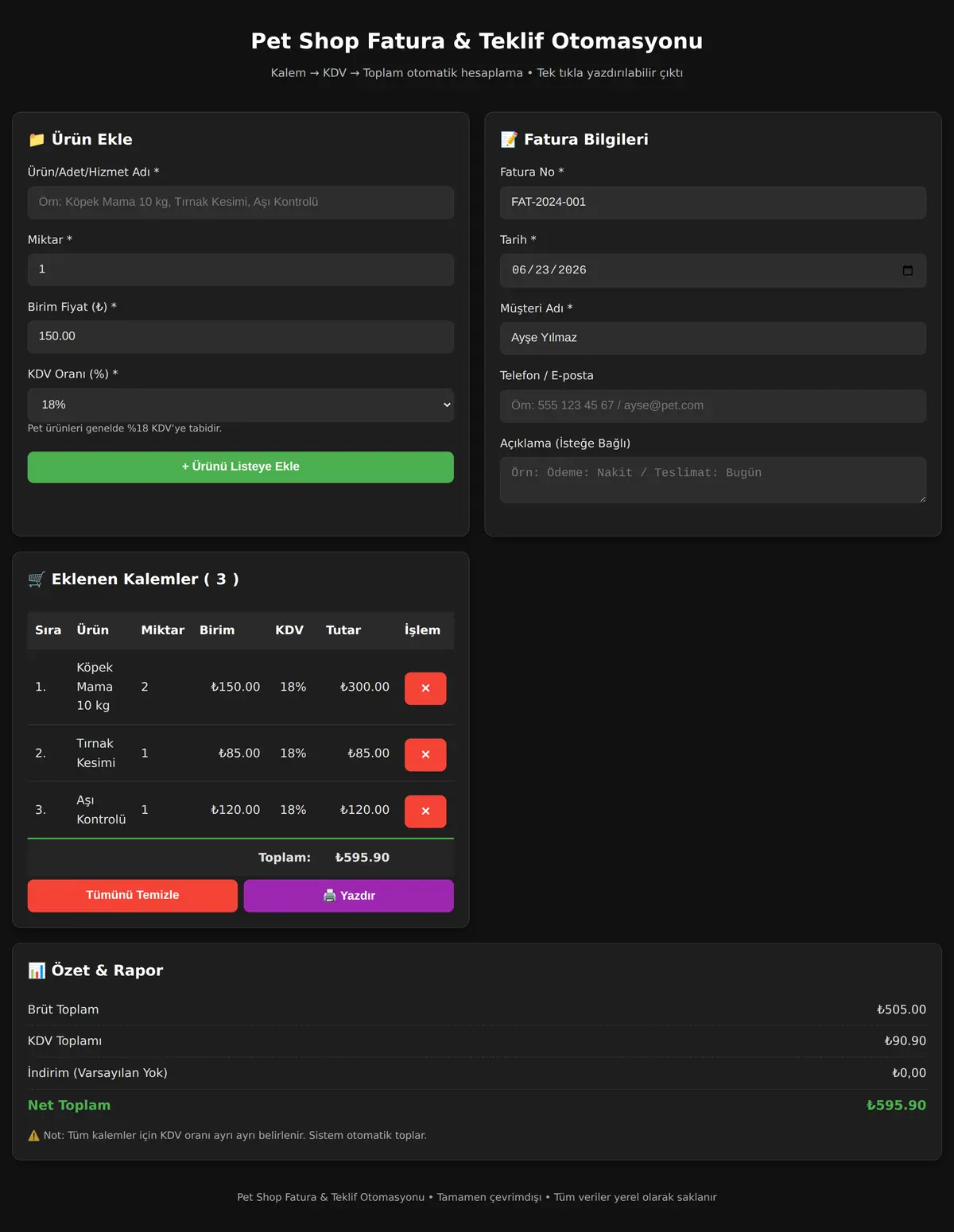The image size is (954, 1232).
Task: Delete the Köpek Mama 10 kg row
Action: (425, 688)
